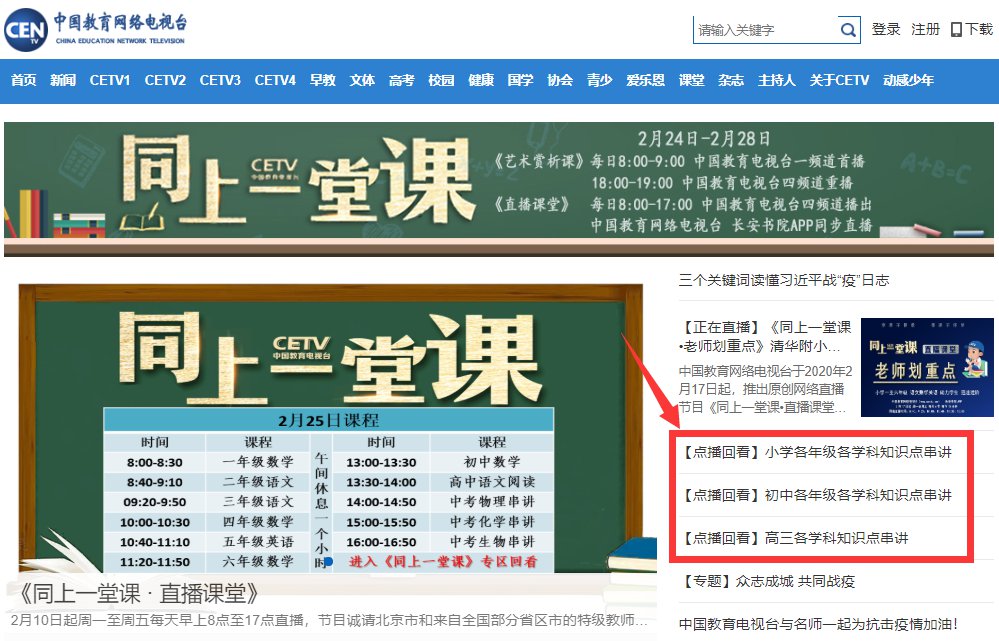Open the CEN TV logo homepage
The height and width of the screenshot is (641, 999).
click(95, 31)
